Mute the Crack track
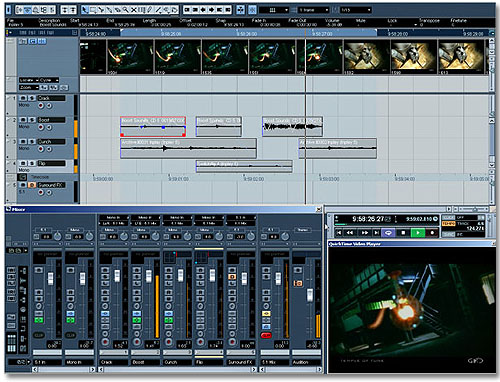 click(x=23, y=98)
